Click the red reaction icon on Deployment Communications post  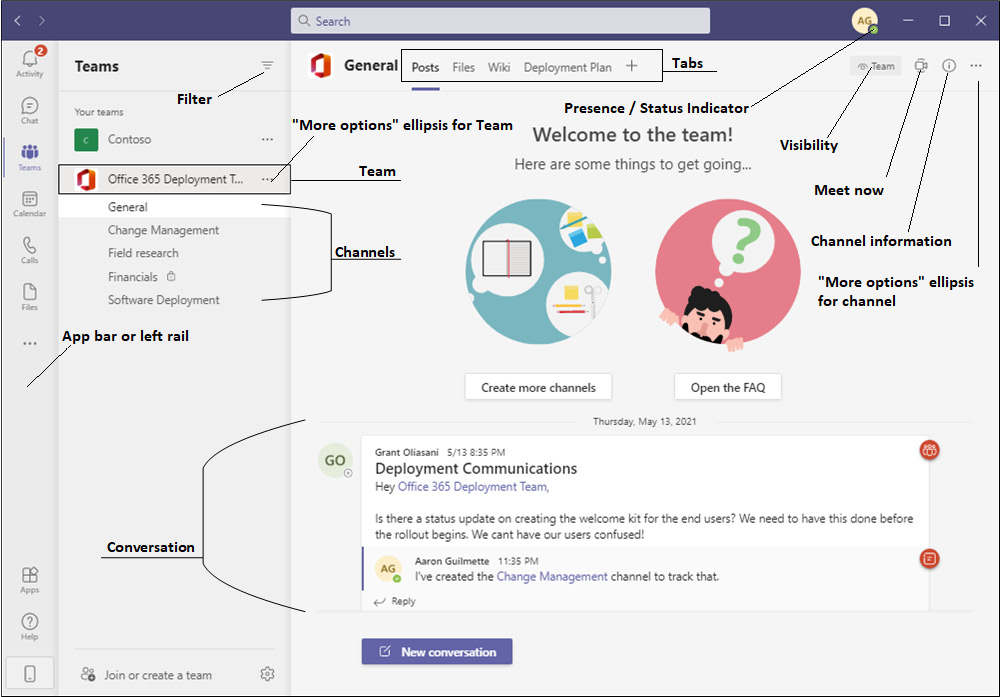[x=930, y=450]
